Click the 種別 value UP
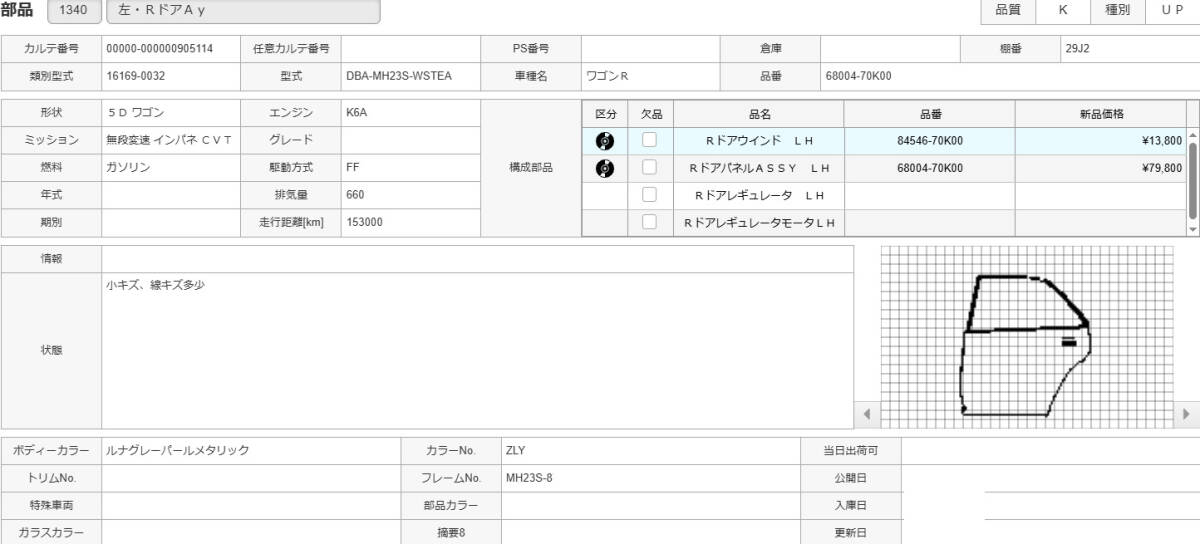This screenshot has height=544, width=1200. [x=1172, y=10]
